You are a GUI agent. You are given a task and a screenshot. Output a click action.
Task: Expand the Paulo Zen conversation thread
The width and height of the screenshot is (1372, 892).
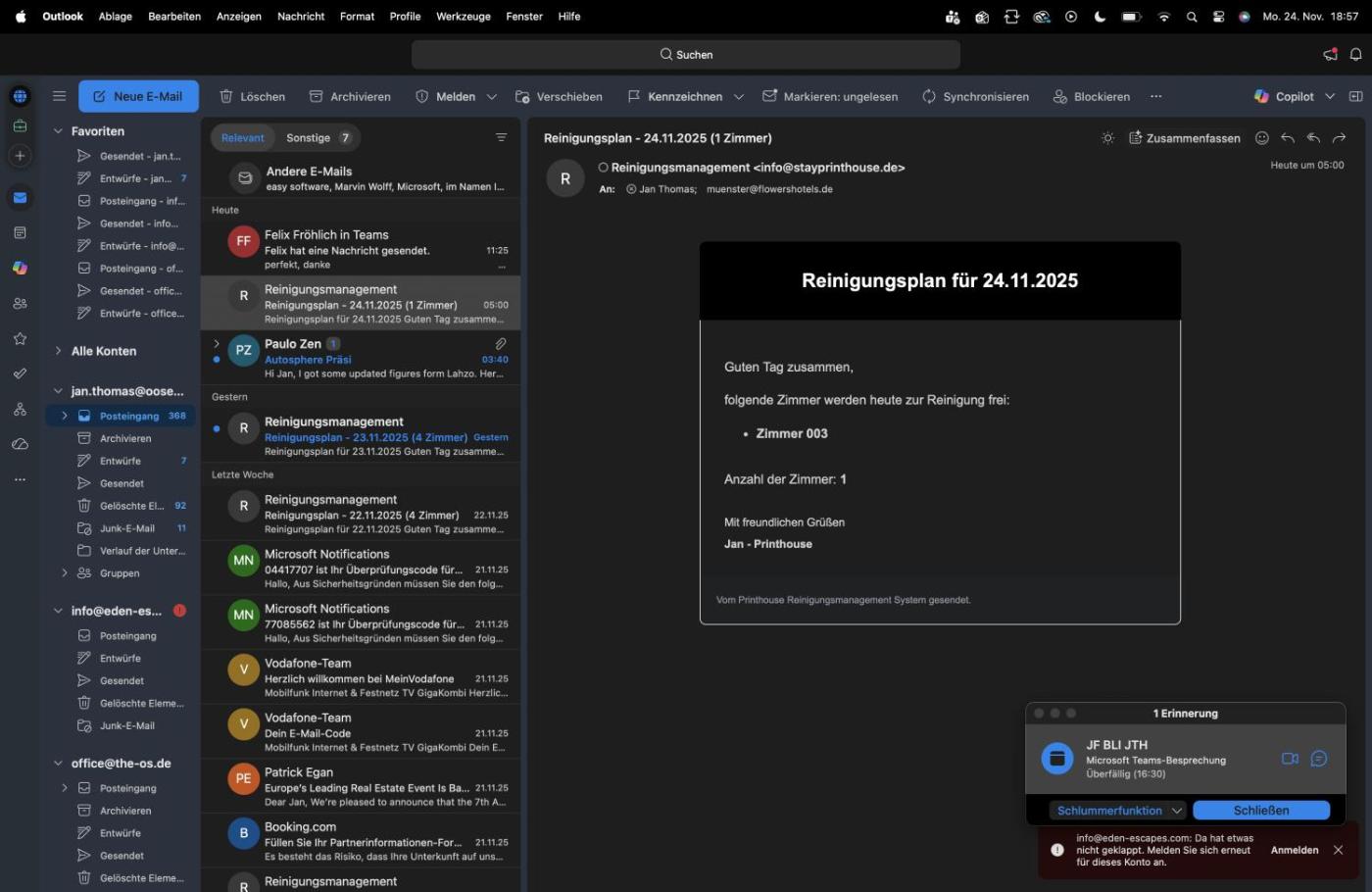click(x=217, y=344)
